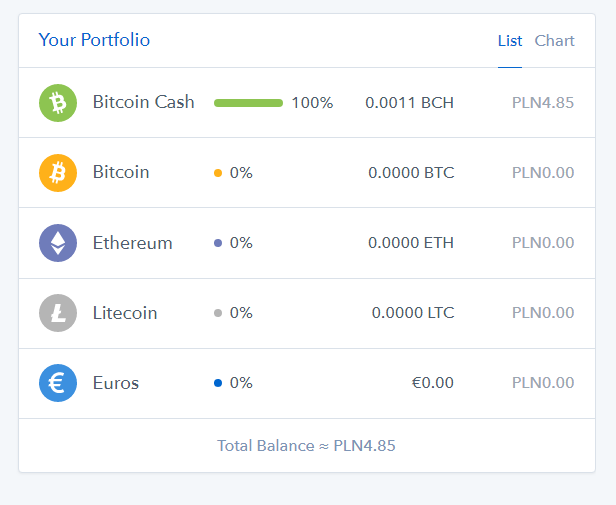
Task: Click the gray Litecoin coin icon
Action: [x=58, y=313]
